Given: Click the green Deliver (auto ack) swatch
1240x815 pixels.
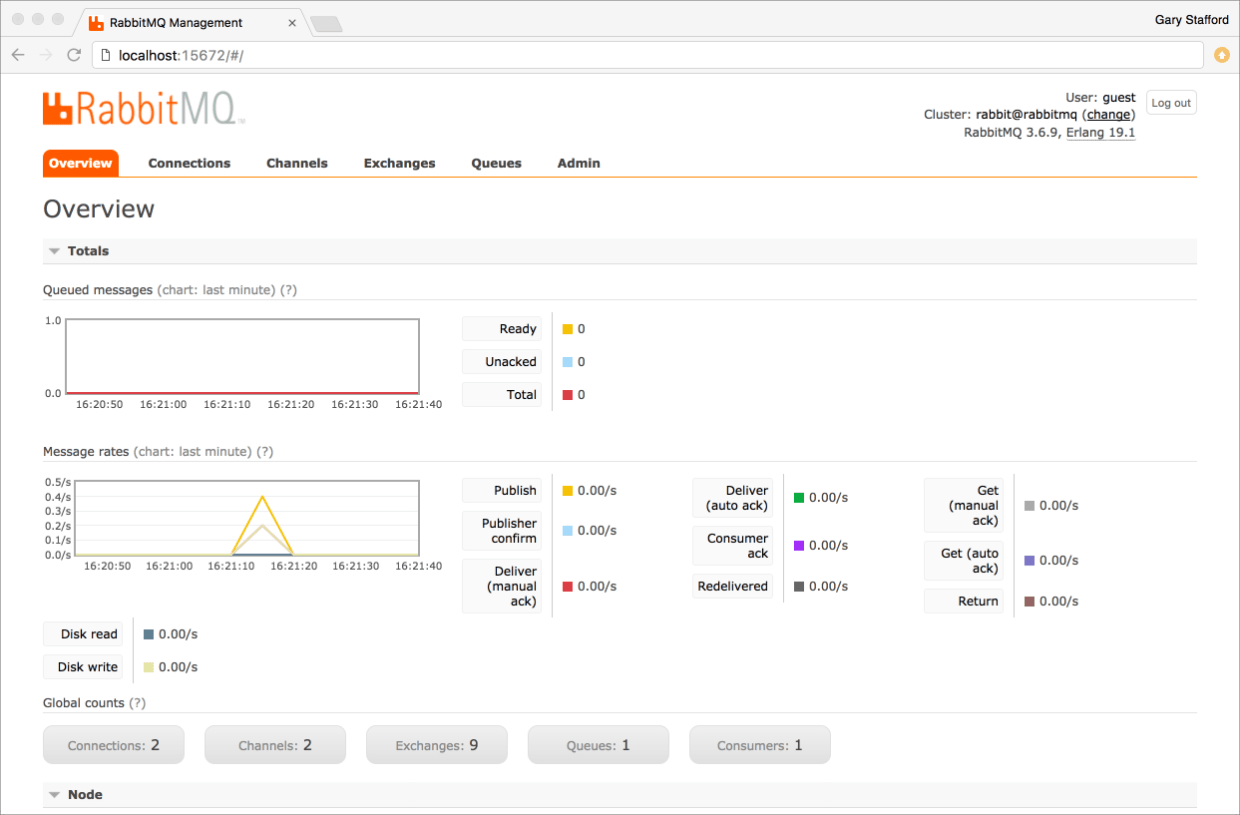Looking at the screenshot, I should 799,498.
